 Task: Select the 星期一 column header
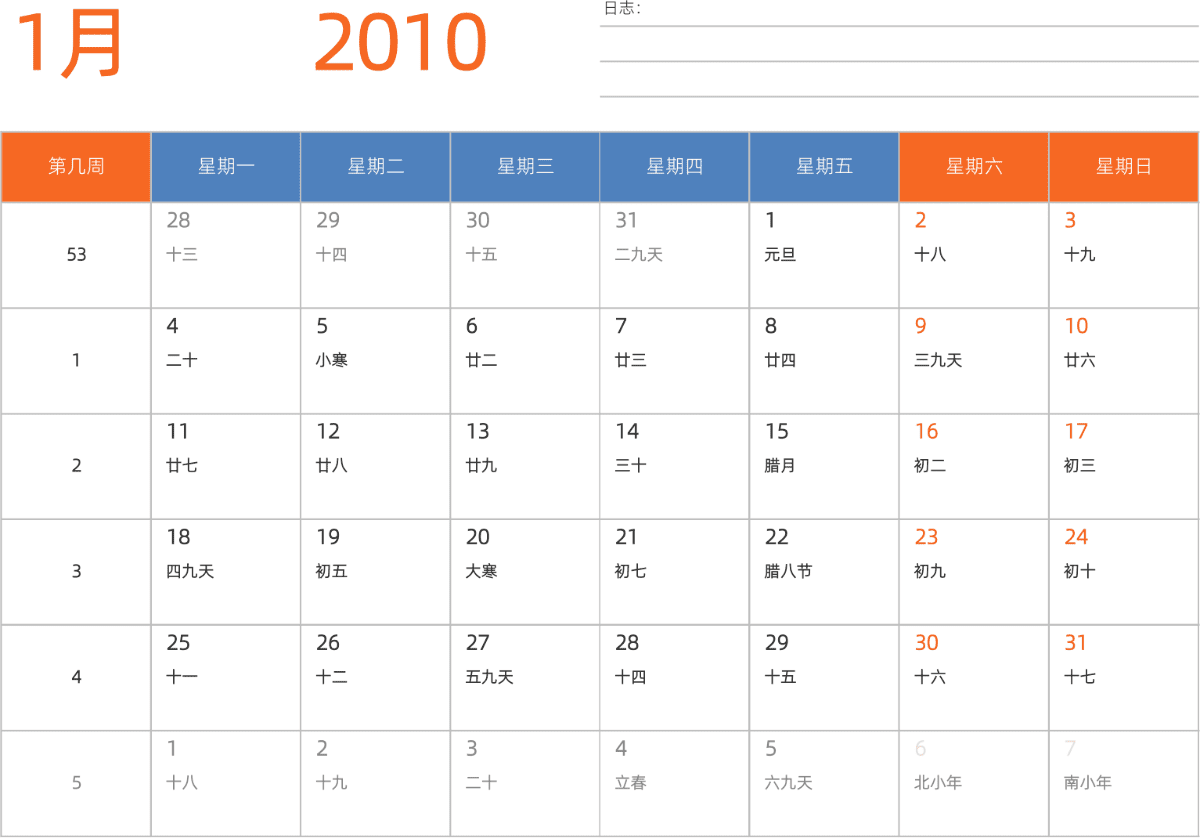pos(226,167)
